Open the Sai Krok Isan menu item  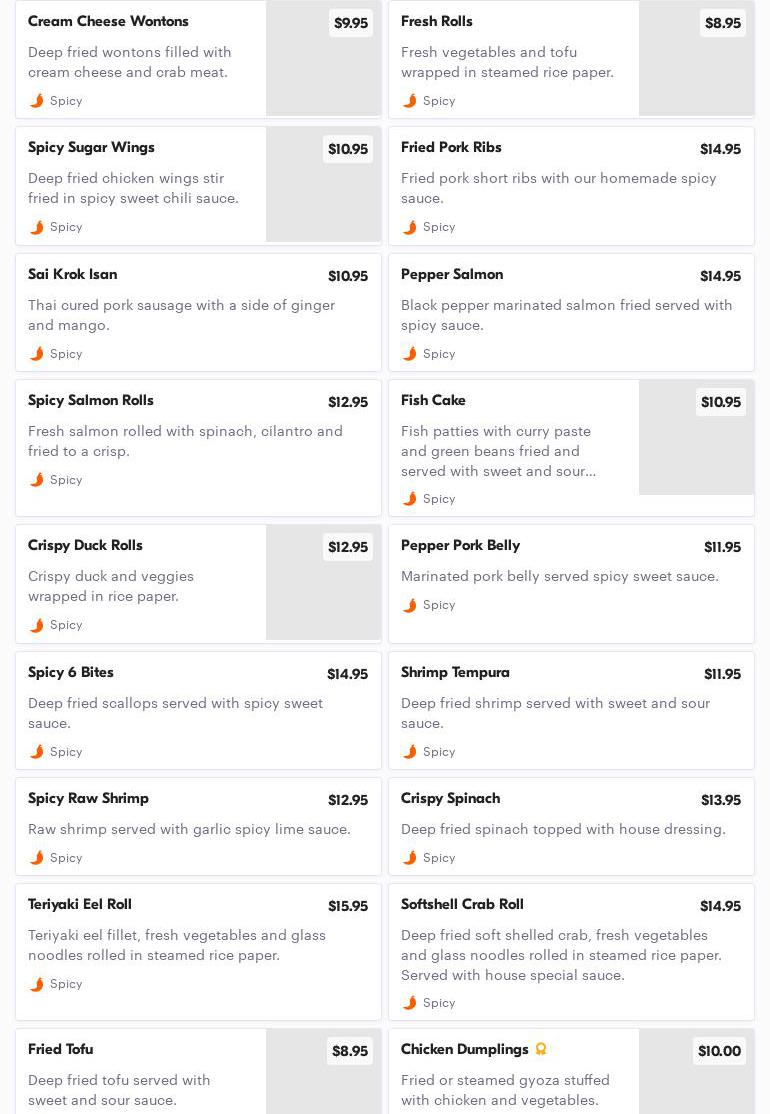[x=198, y=313]
